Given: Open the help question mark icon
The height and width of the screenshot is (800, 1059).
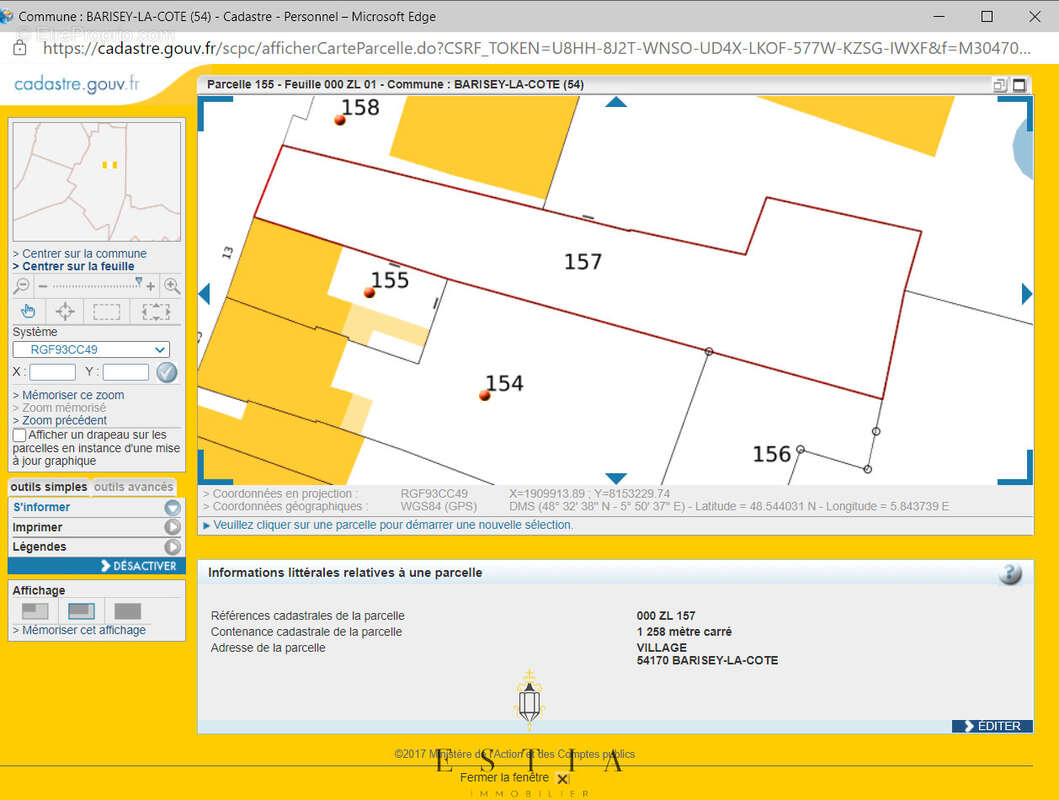Looking at the screenshot, I should point(1010,573).
